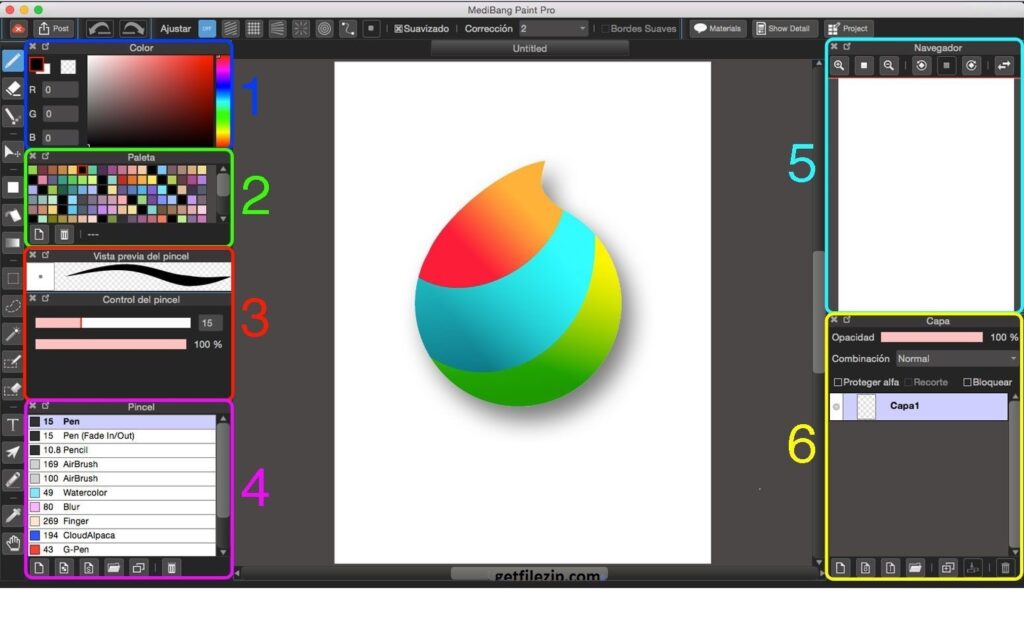1024x629 pixels.
Task: Select the Brush tool in left toolbar
Action: click(x=12, y=61)
